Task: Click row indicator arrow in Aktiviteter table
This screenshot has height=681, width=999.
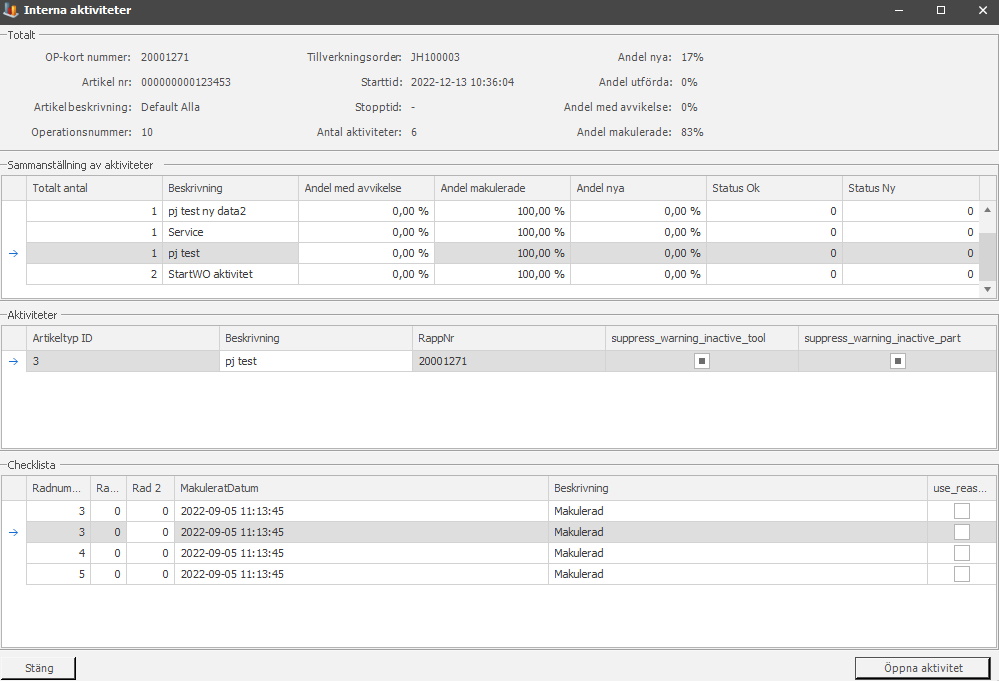Action: coord(13,361)
